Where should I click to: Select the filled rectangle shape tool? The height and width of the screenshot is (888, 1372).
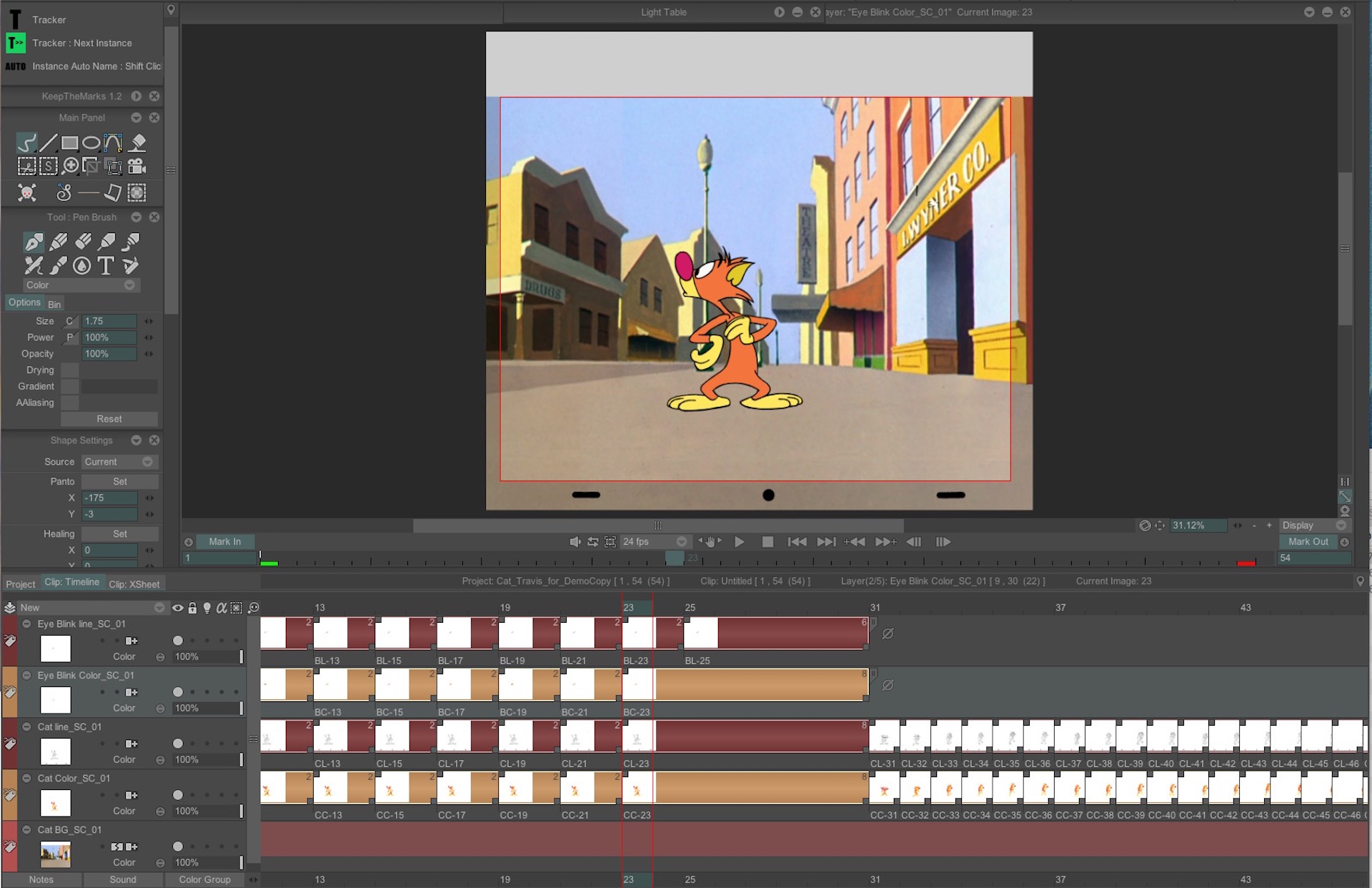coord(69,143)
